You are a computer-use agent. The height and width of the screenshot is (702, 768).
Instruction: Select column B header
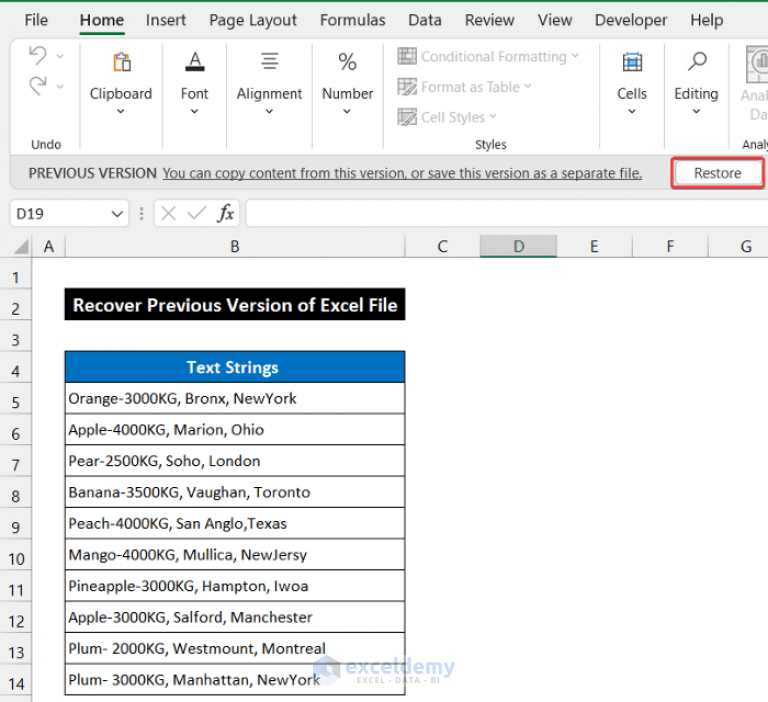(235, 246)
